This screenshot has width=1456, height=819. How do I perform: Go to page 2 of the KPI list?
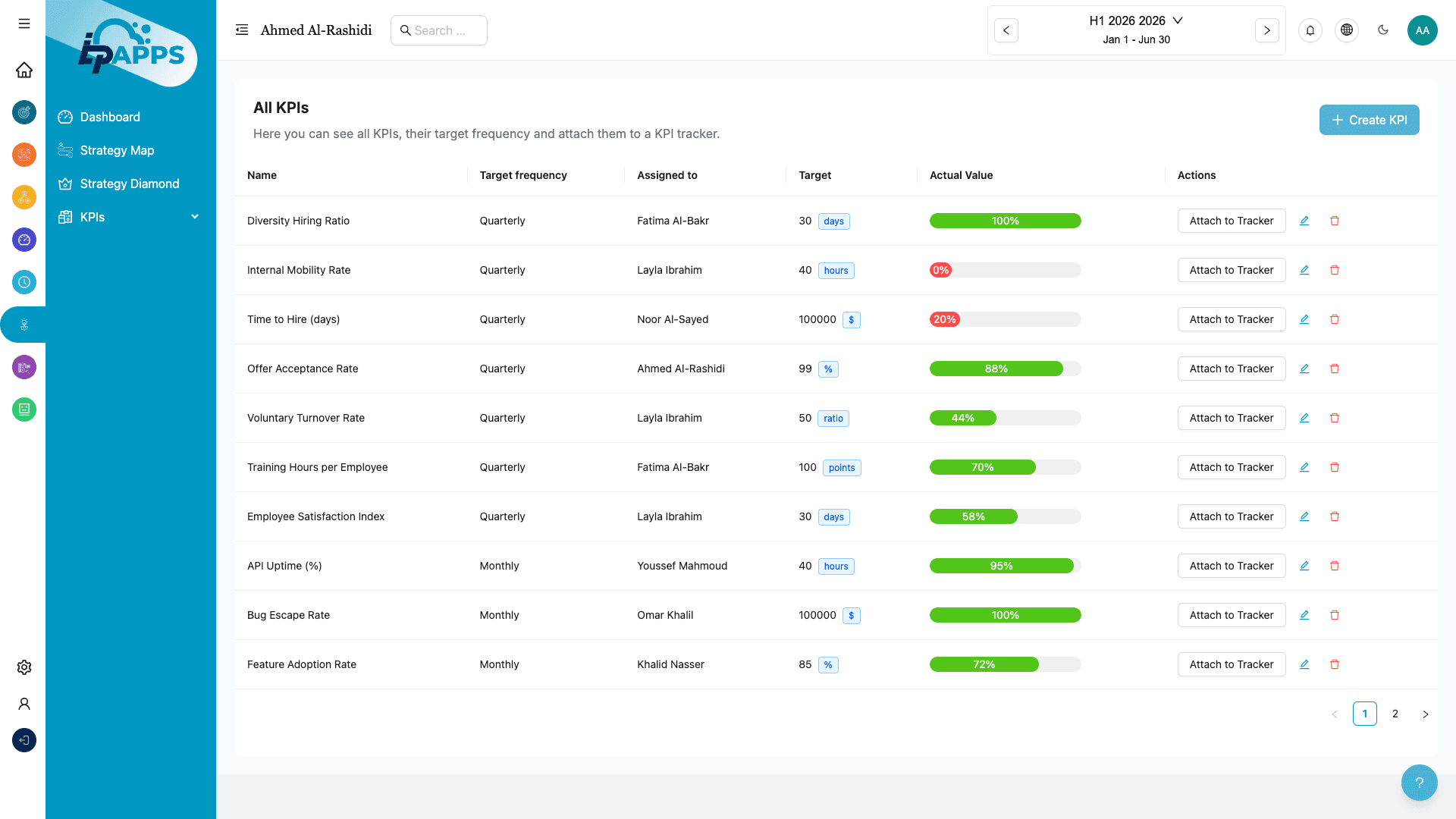pos(1395,714)
